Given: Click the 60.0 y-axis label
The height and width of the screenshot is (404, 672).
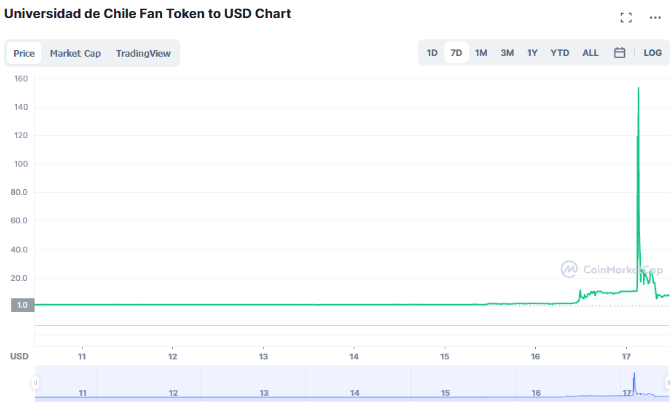Looking at the screenshot, I should [19, 221].
